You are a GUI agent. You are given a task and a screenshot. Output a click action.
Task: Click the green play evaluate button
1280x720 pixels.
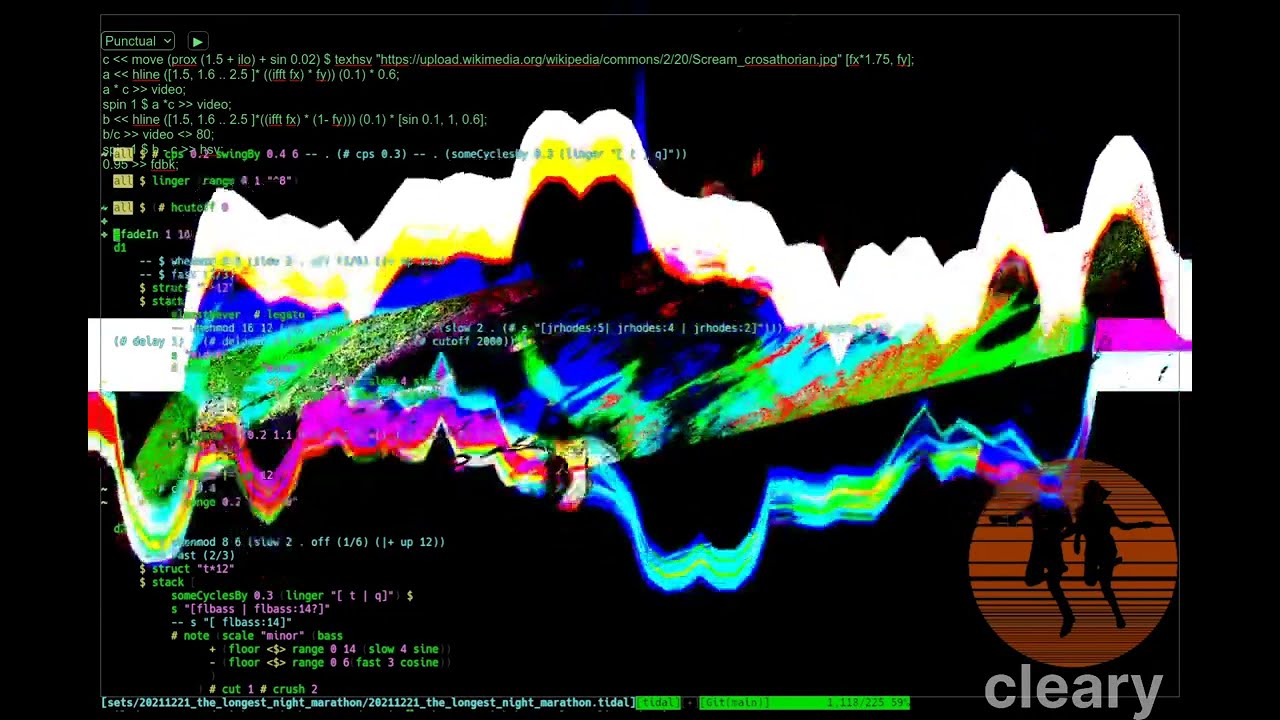point(197,41)
